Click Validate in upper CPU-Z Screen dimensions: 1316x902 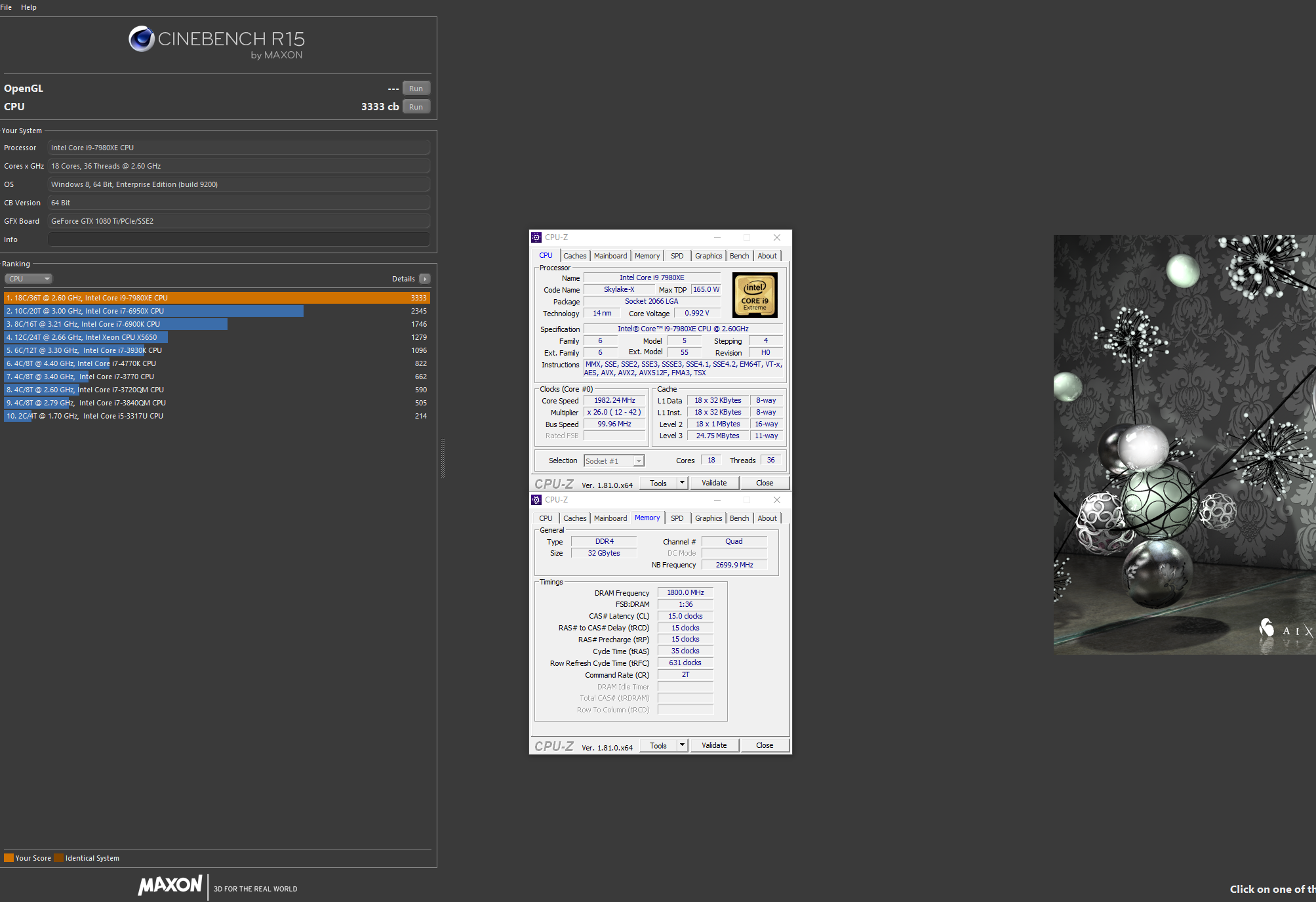[715, 483]
